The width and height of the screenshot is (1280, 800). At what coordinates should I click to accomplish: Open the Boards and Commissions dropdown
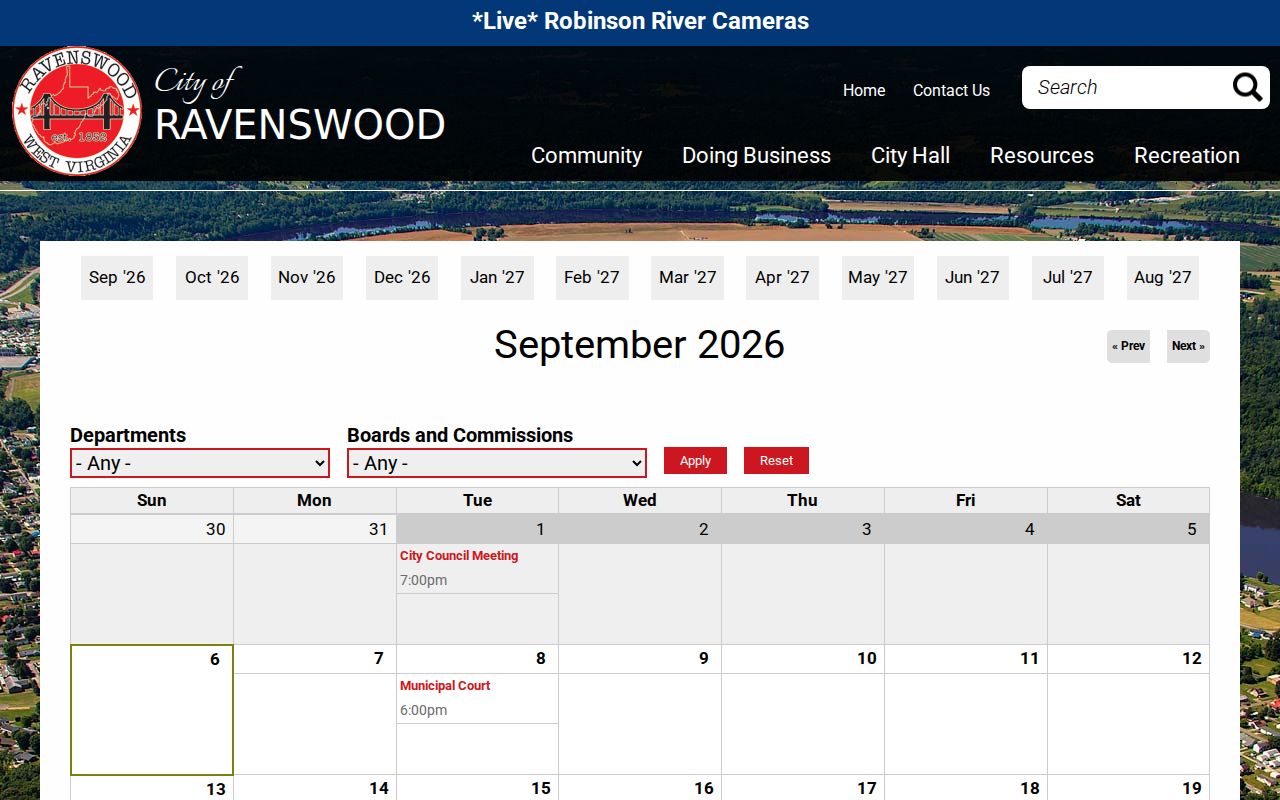(x=497, y=463)
